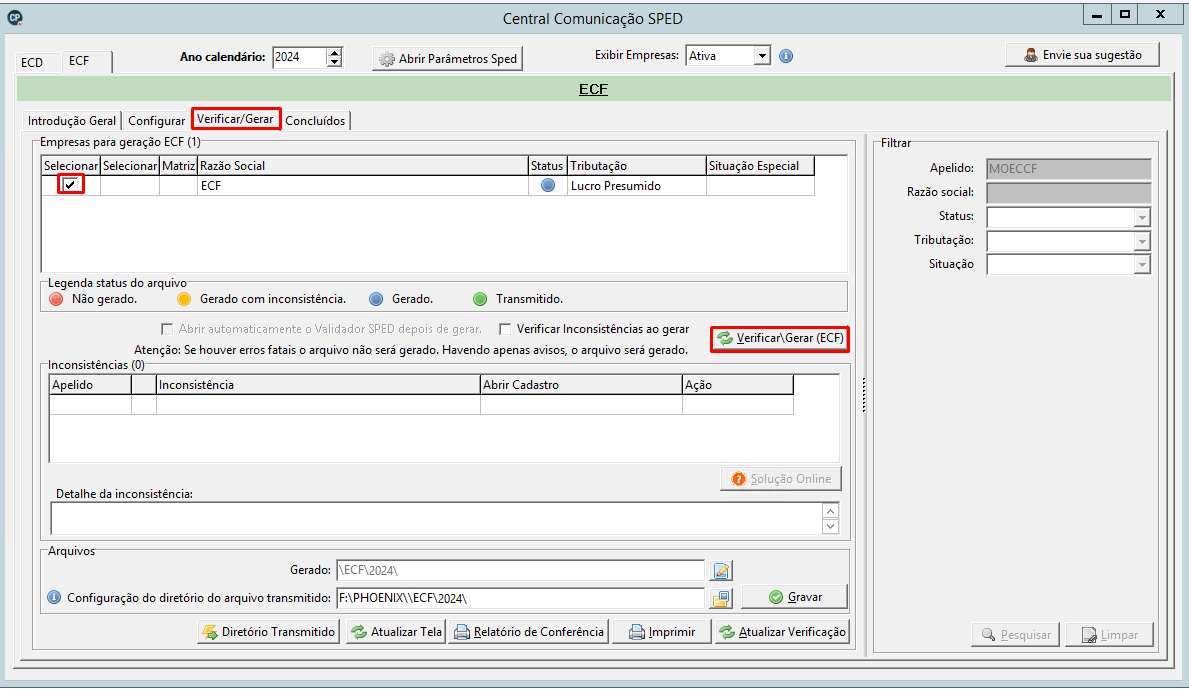Click the Imprimir printer button
The height and width of the screenshot is (690, 1189).
(662, 632)
